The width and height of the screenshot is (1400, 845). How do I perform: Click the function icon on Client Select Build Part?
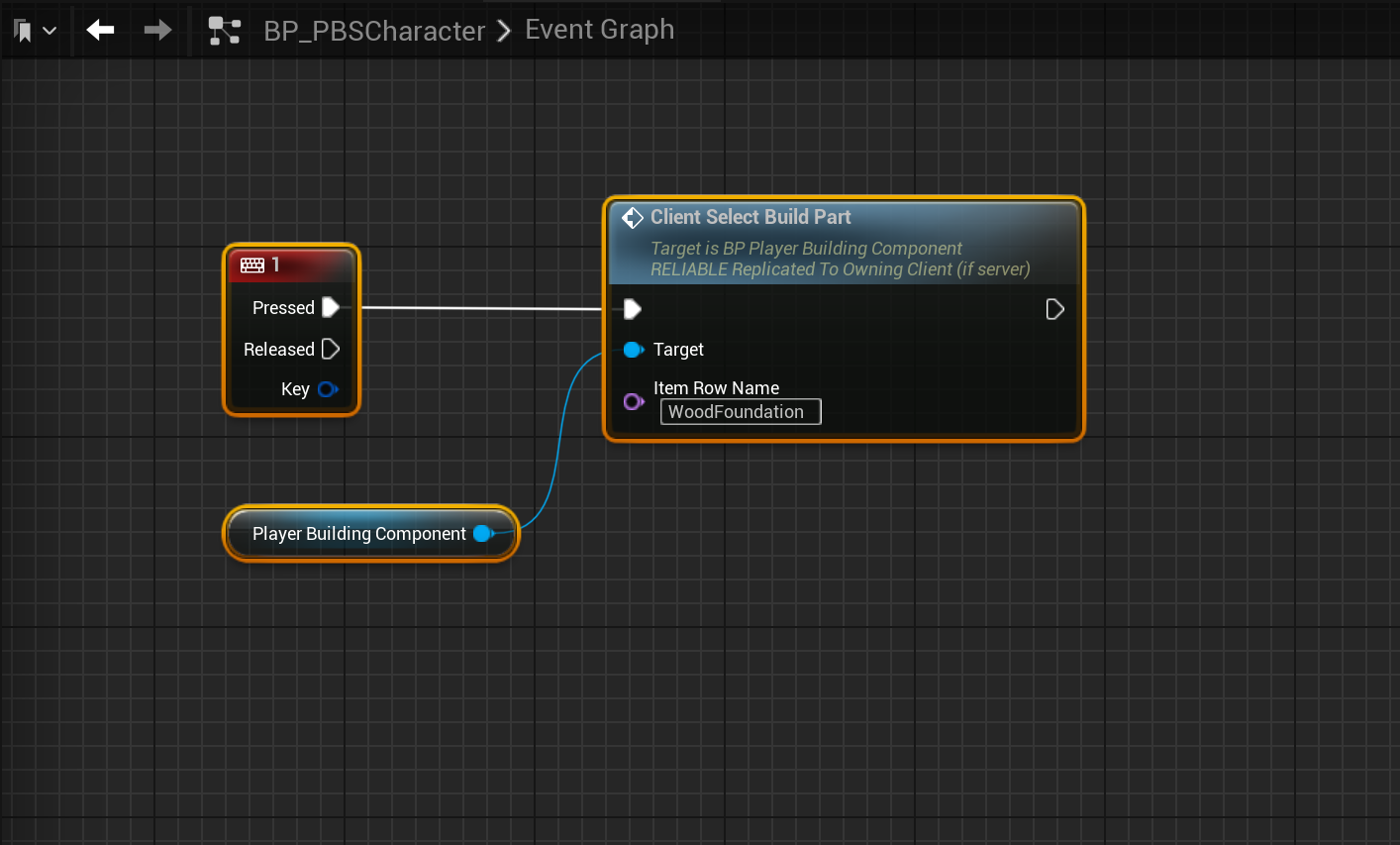point(633,218)
